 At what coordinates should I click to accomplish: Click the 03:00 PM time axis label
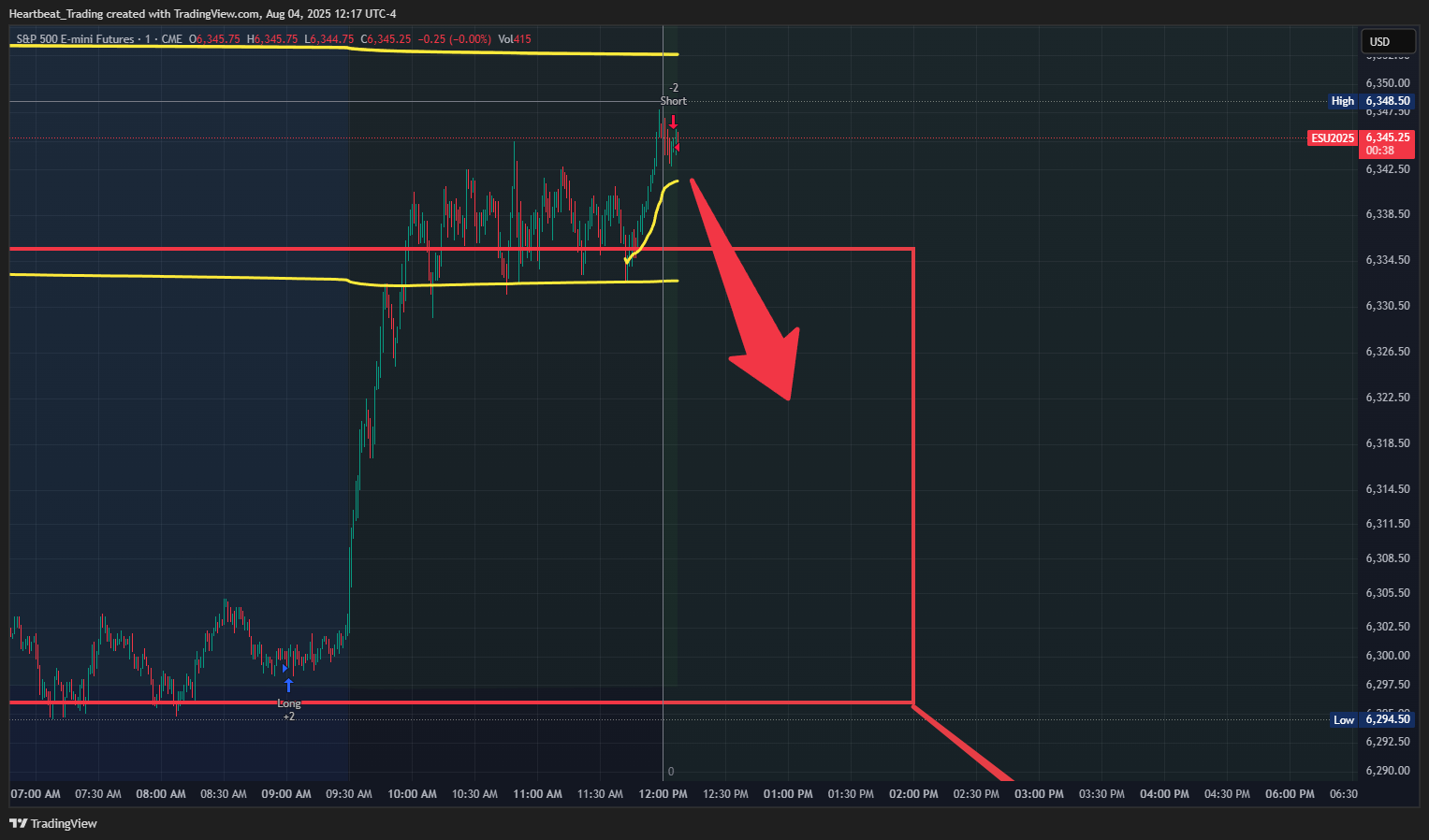[x=1039, y=794]
